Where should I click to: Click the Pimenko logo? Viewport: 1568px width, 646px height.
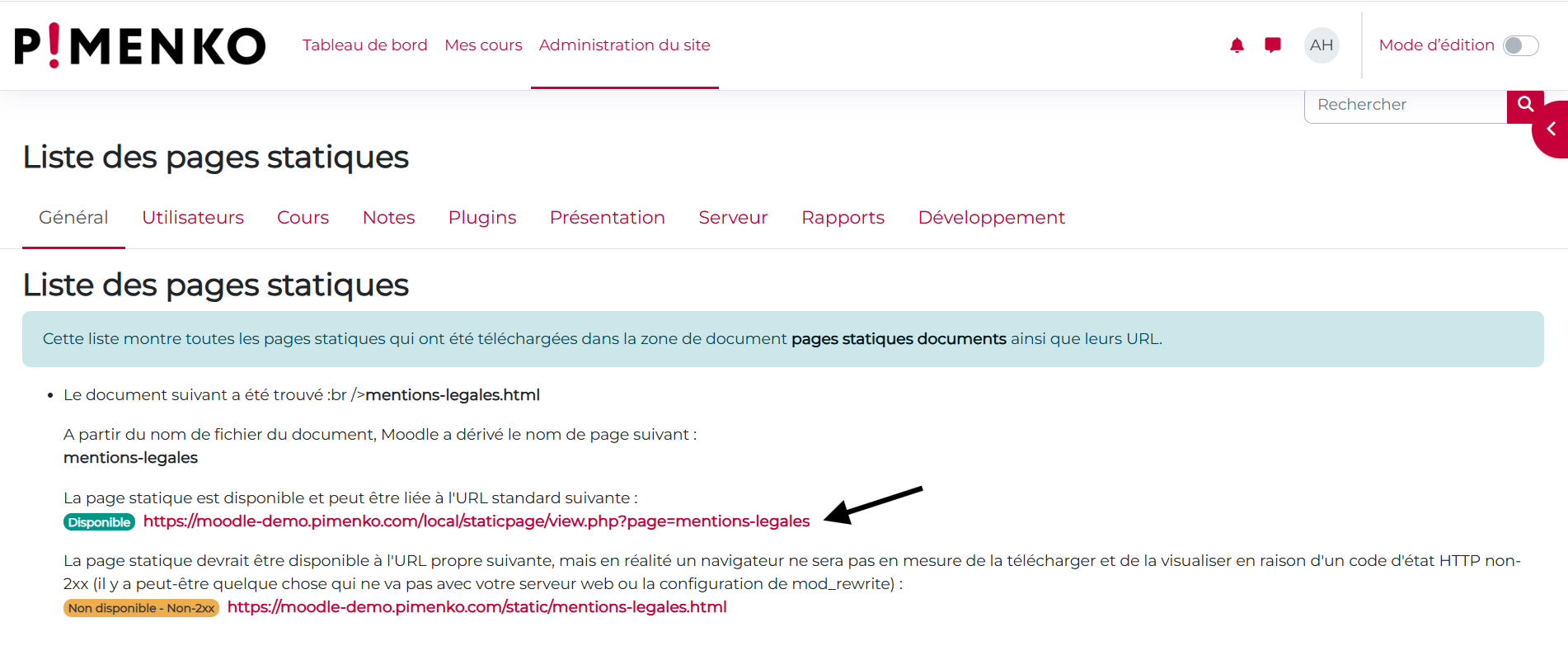click(x=140, y=45)
